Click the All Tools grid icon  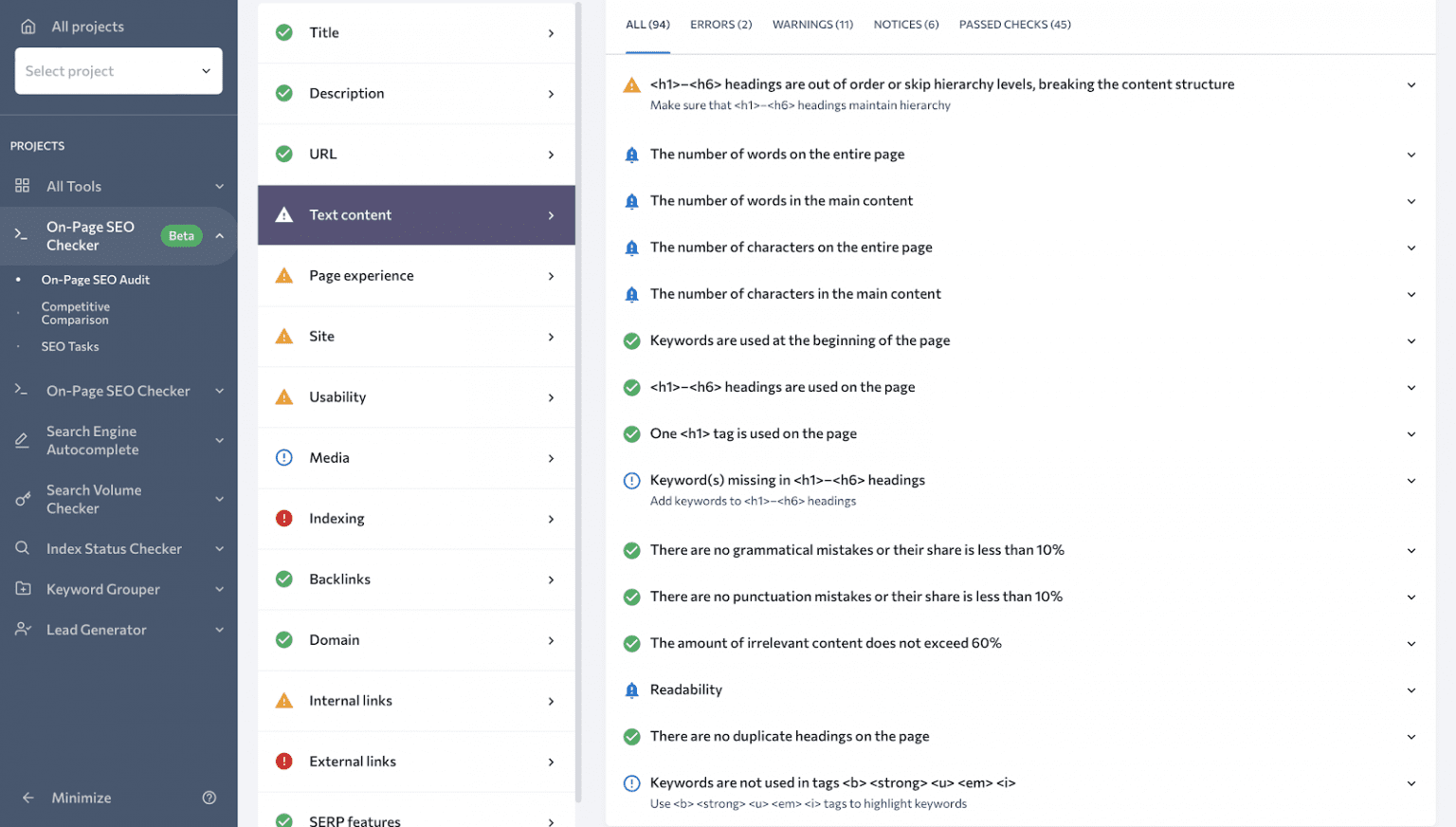click(x=23, y=186)
